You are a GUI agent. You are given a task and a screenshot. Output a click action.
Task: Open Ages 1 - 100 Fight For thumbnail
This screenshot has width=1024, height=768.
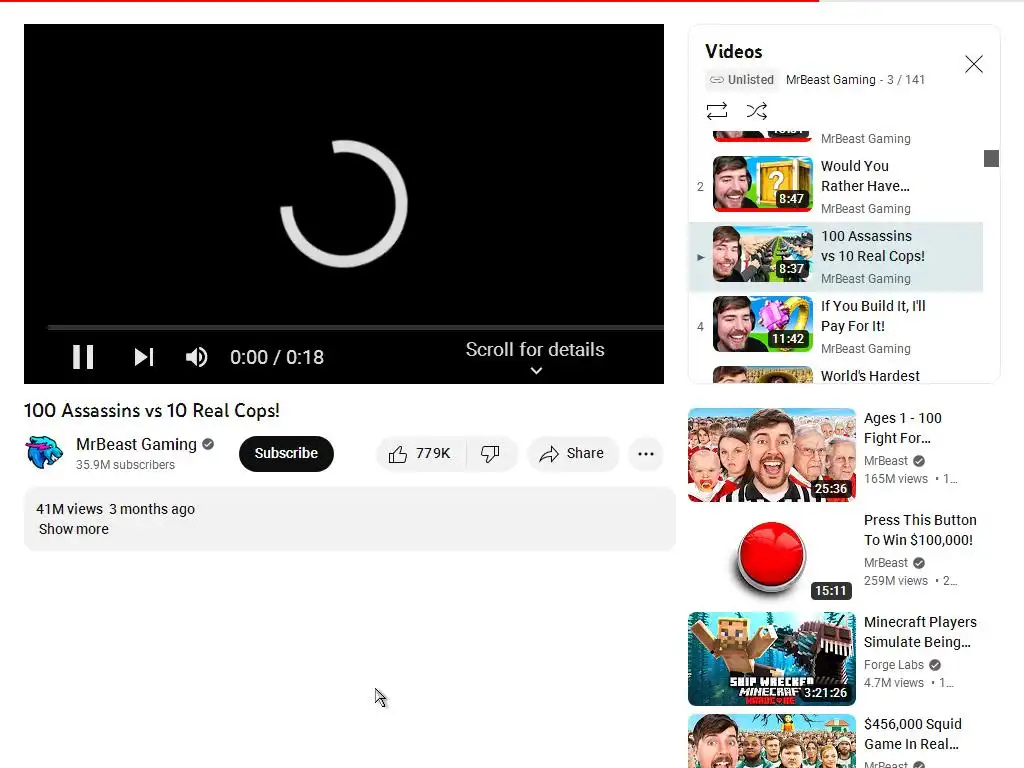(x=771, y=455)
